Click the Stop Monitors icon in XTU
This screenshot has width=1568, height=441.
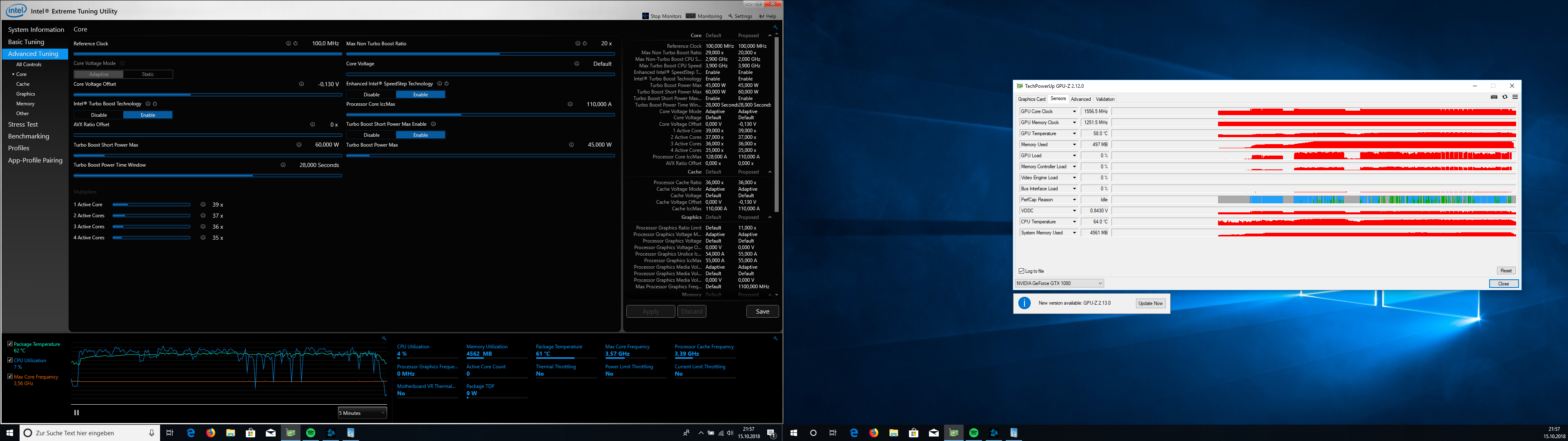pyautogui.click(x=645, y=16)
